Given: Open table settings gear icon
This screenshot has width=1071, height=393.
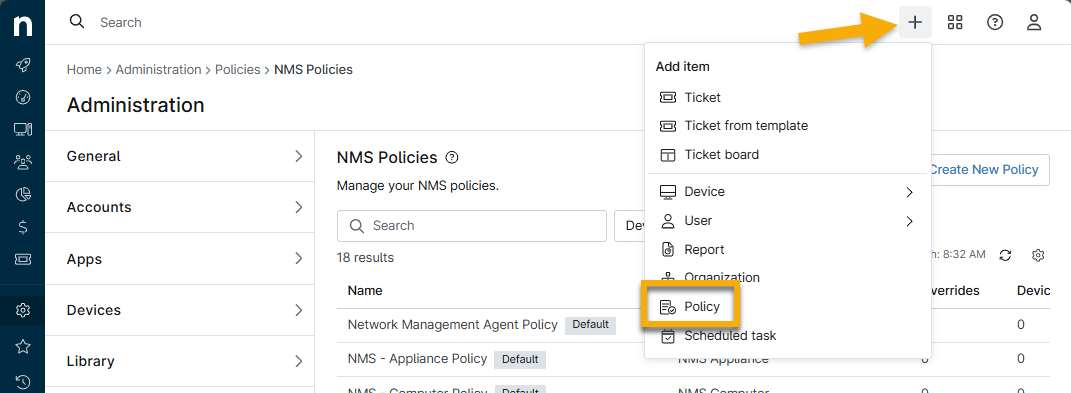Looking at the screenshot, I should pos(1038,255).
